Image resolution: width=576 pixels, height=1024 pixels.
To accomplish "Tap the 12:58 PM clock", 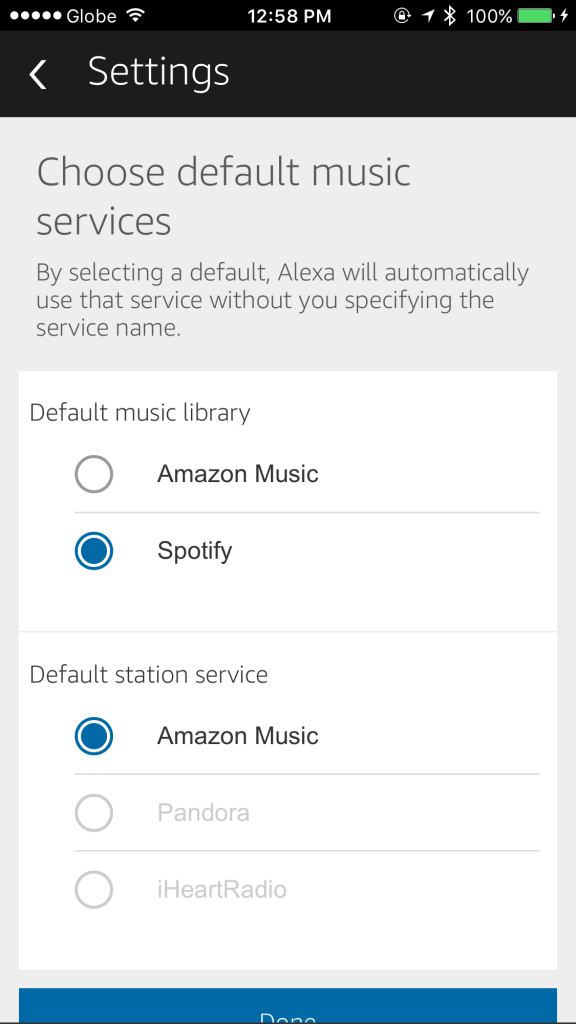I will (289, 16).
